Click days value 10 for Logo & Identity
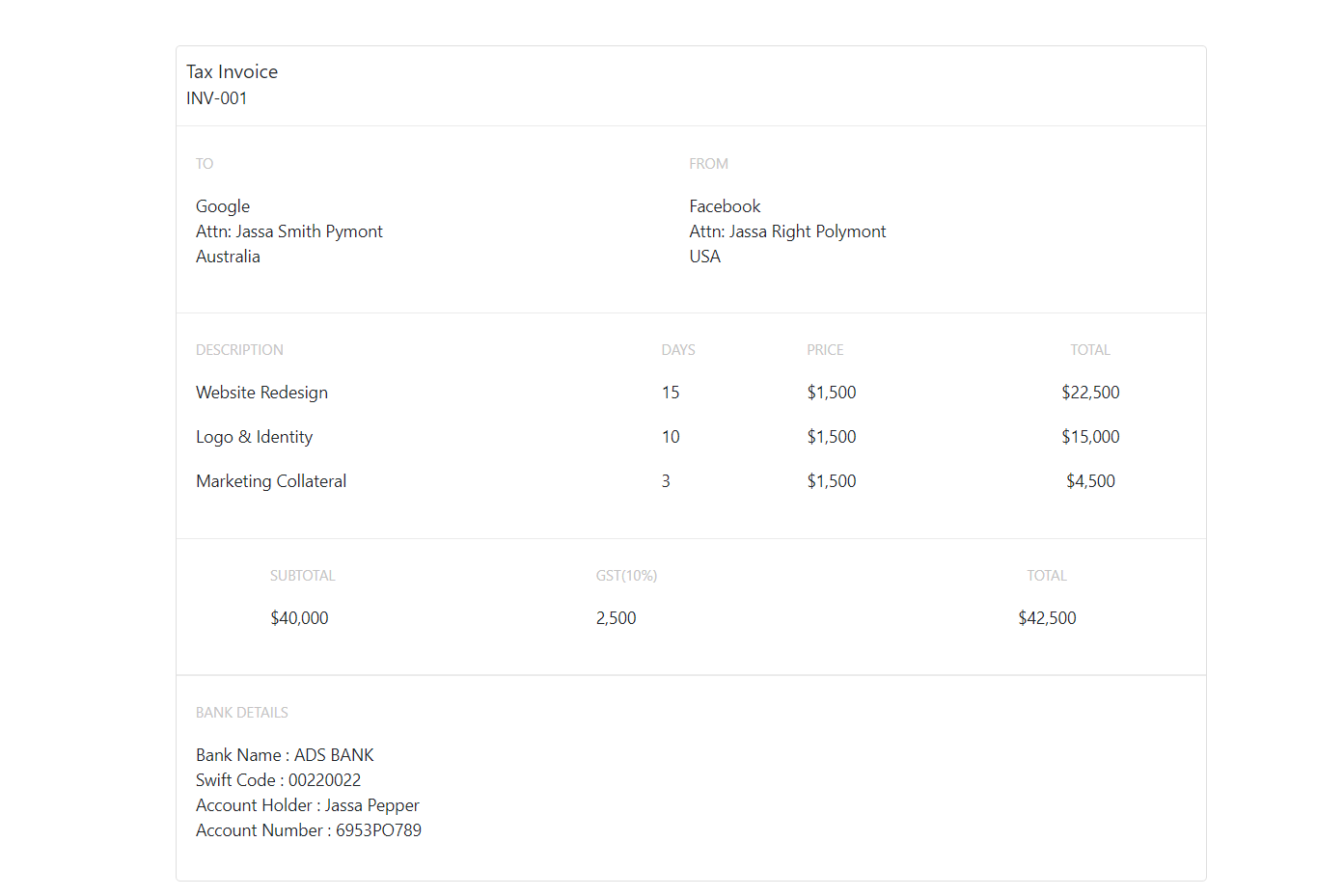This screenshot has height=896, width=1344. [671, 437]
